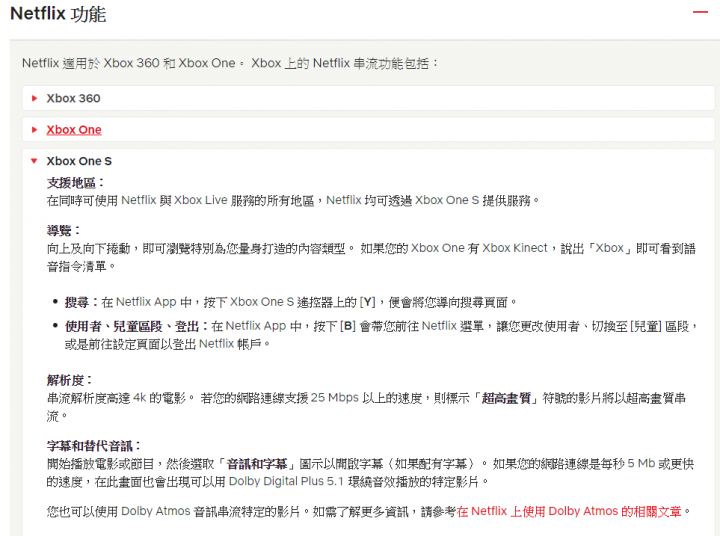Image resolution: width=720 pixels, height=536 pixels.
Task: Click the 25 Mbps text
Action: pyautogui.click(x=334, y=398)
